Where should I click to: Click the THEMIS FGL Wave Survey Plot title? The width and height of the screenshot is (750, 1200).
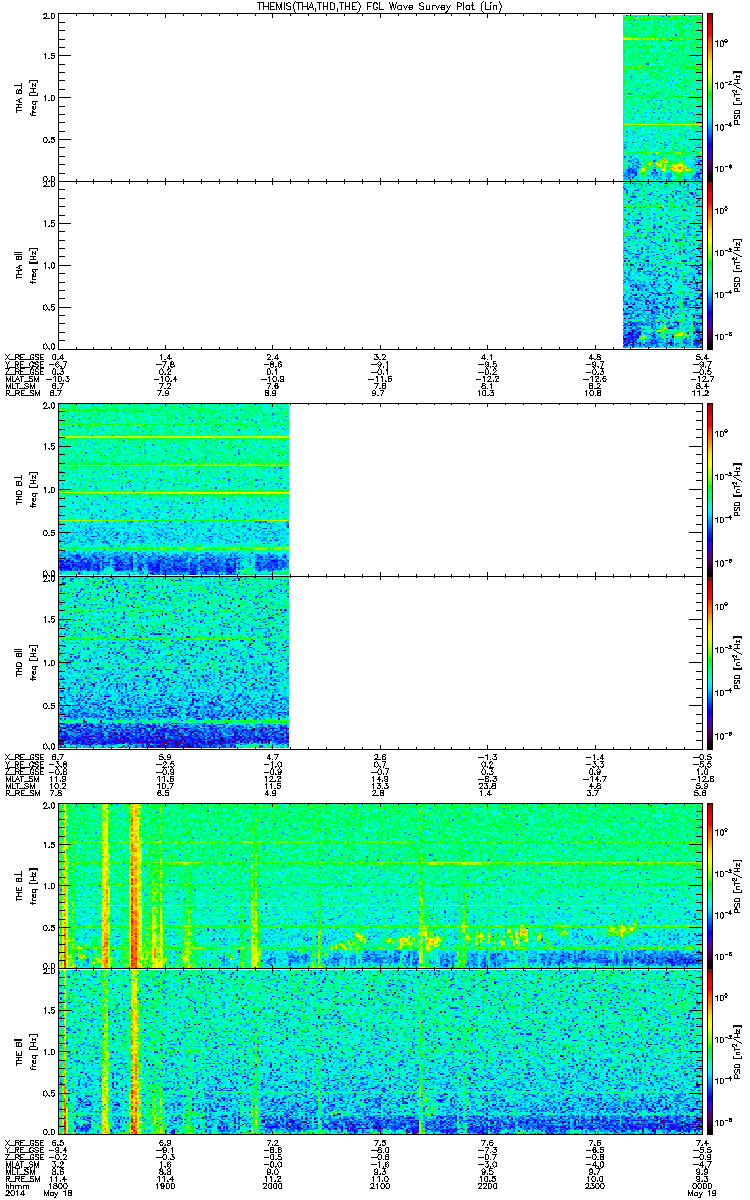379,7
